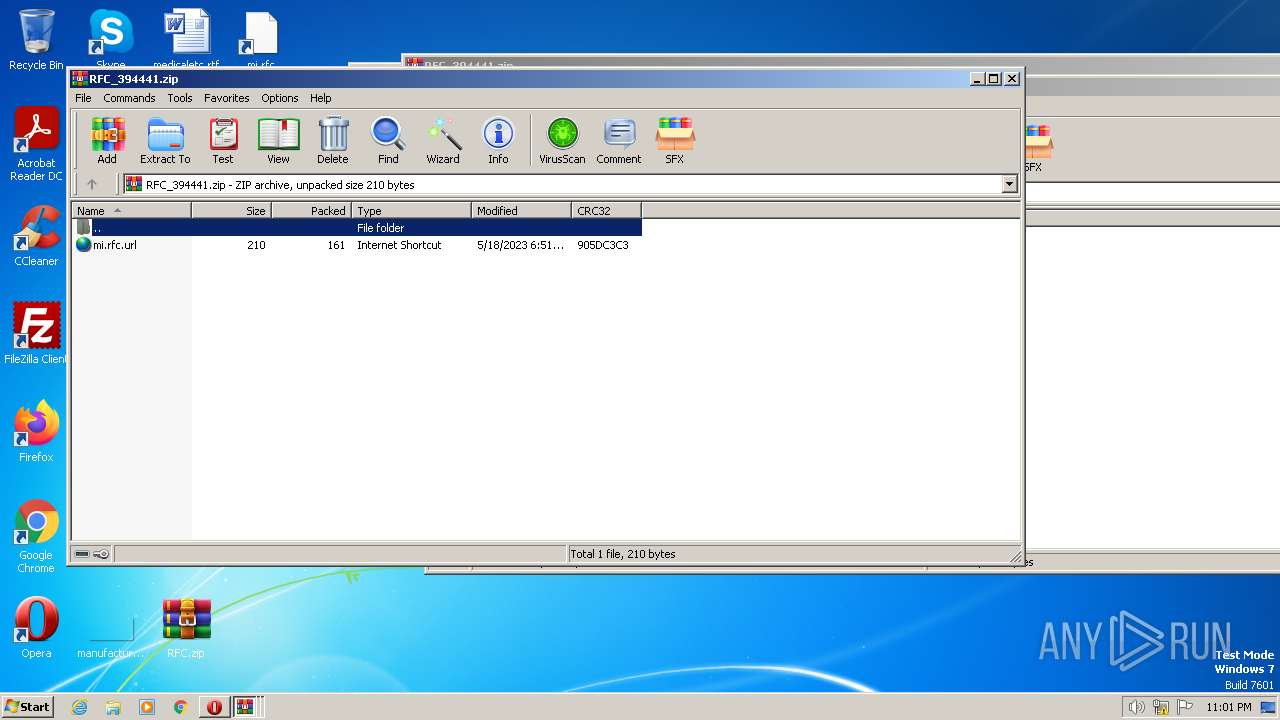Open the Start menu

(27, 706)
